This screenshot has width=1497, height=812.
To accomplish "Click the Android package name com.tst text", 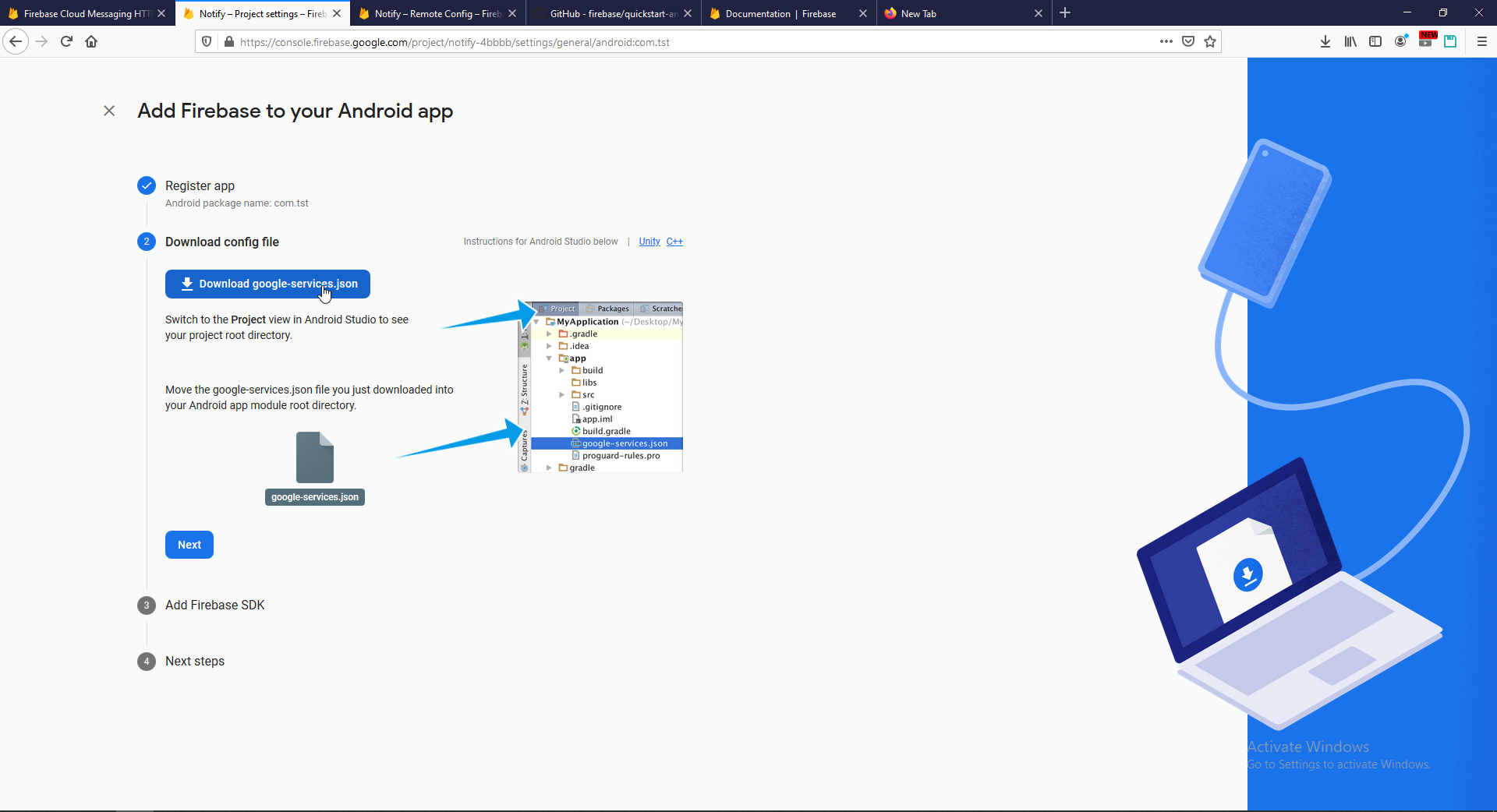I will (x=237, y=203).
